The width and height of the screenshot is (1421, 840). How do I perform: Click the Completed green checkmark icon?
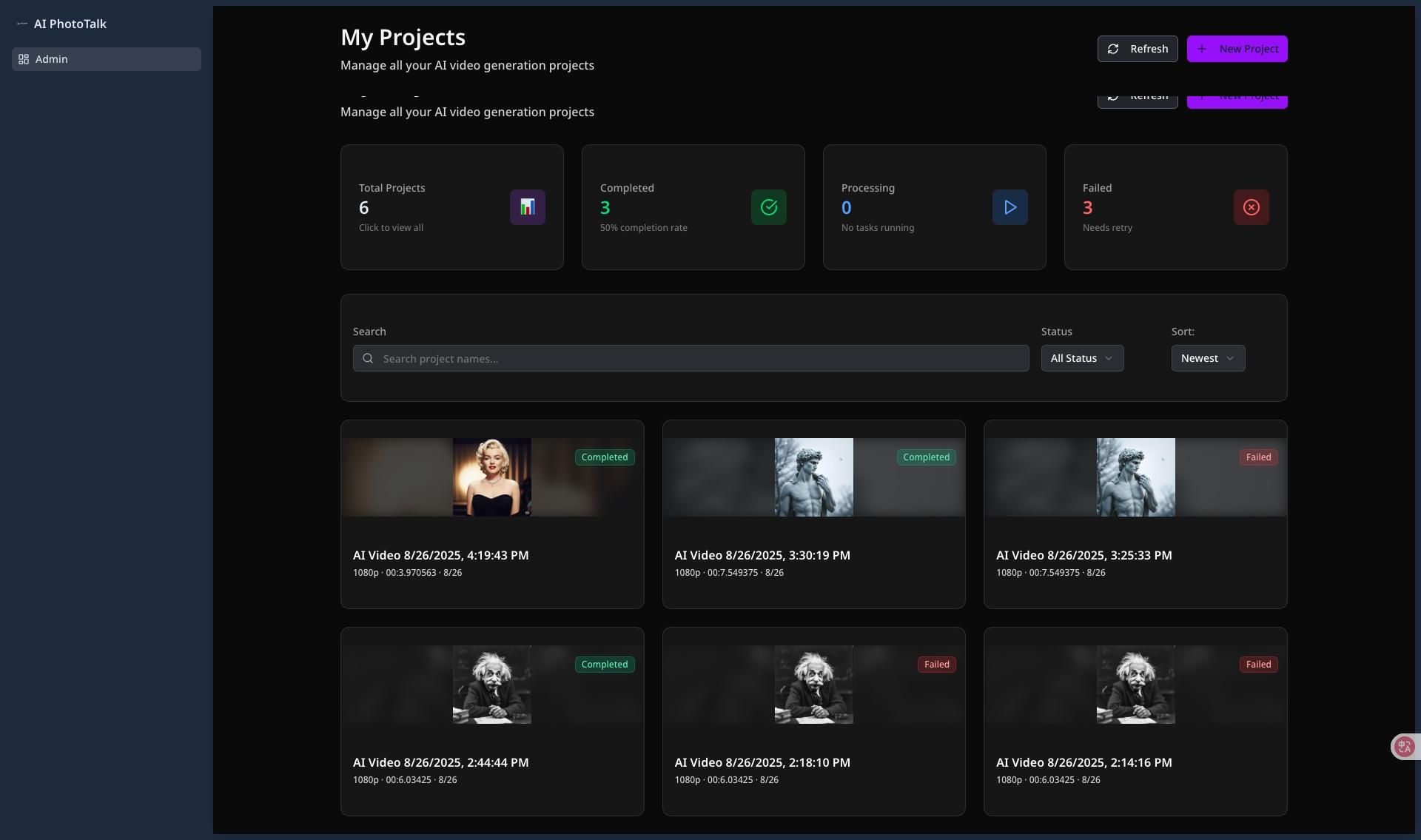pos(768,207)
